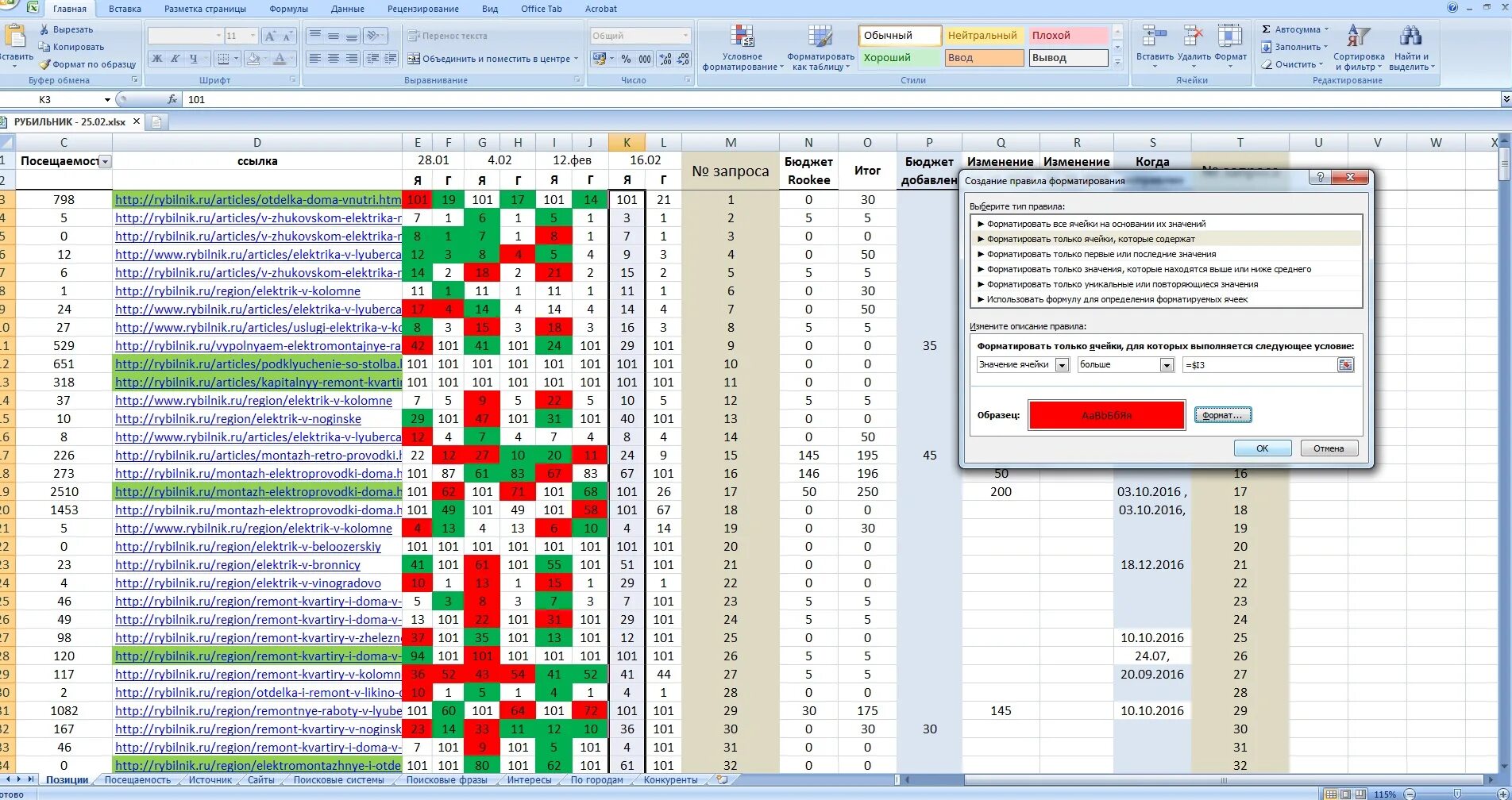Open Conditional Formatting (Условное форматирование) menu
Image resolution: width=1512 pixels, height=800 pixels.
[x=742, y=48]
